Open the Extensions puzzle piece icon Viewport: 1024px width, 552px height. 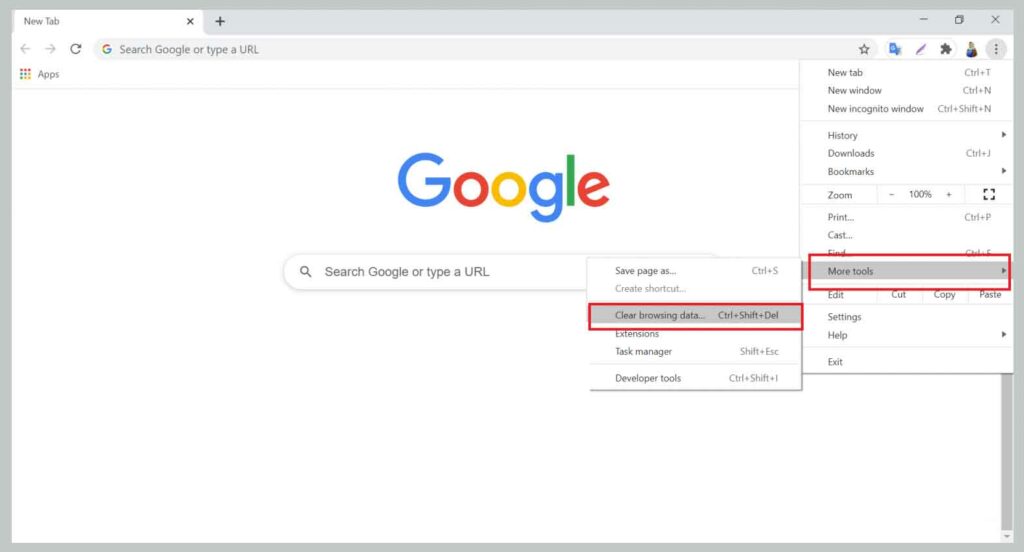click(946, 49)
